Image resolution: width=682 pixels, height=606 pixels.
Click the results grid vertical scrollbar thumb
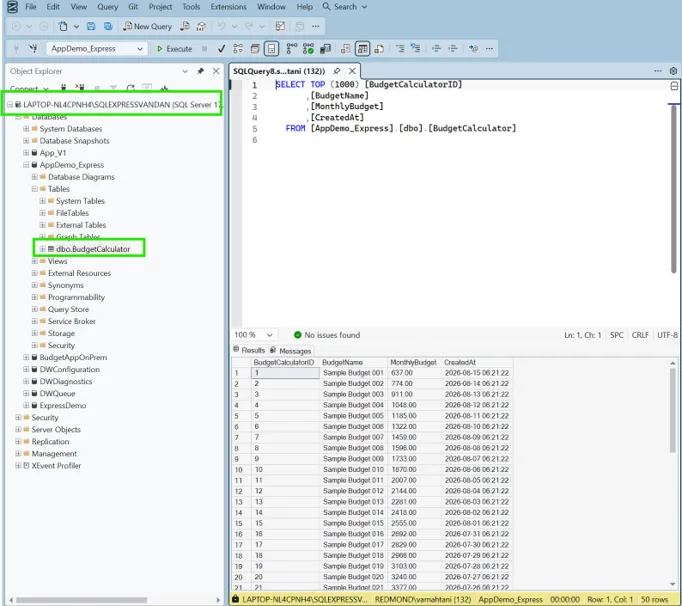[x=672, y=411]
